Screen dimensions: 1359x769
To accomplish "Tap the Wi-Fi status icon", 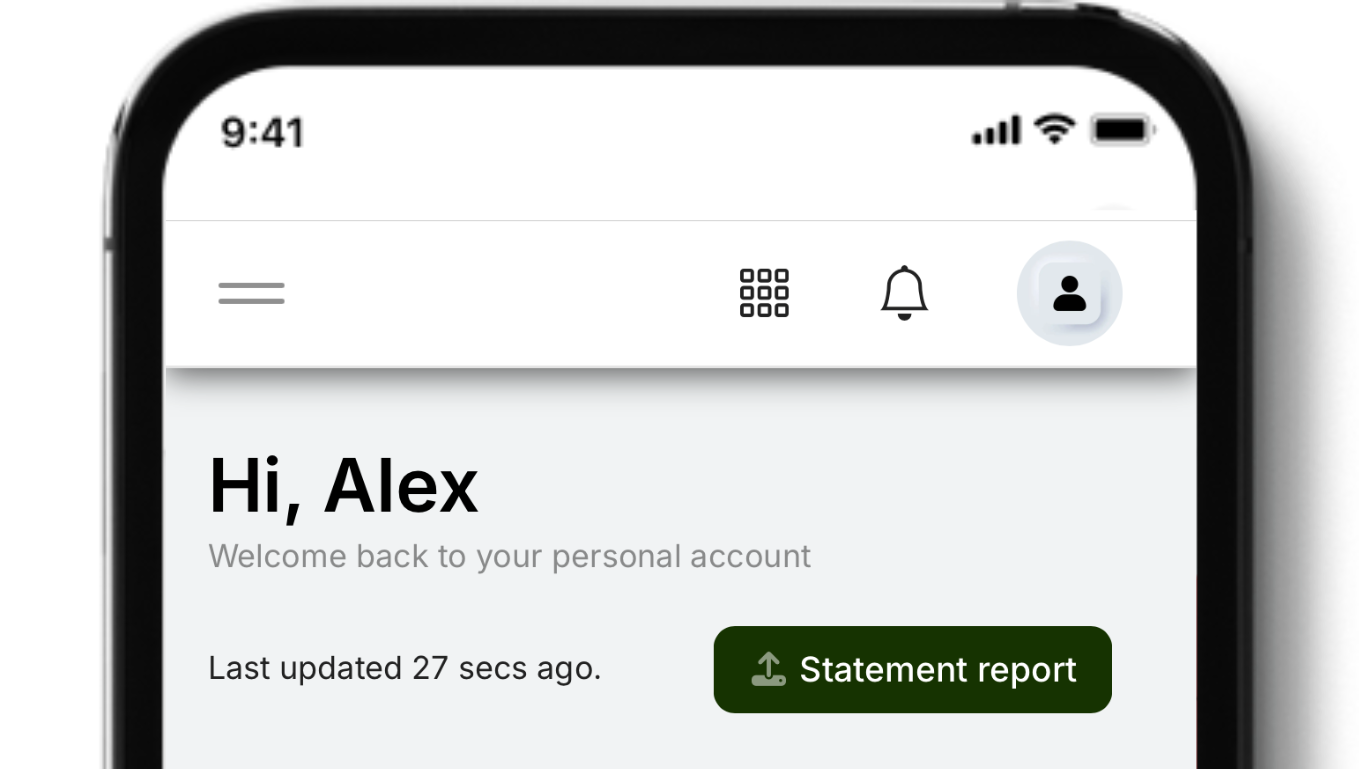I will pos(1054,129).
